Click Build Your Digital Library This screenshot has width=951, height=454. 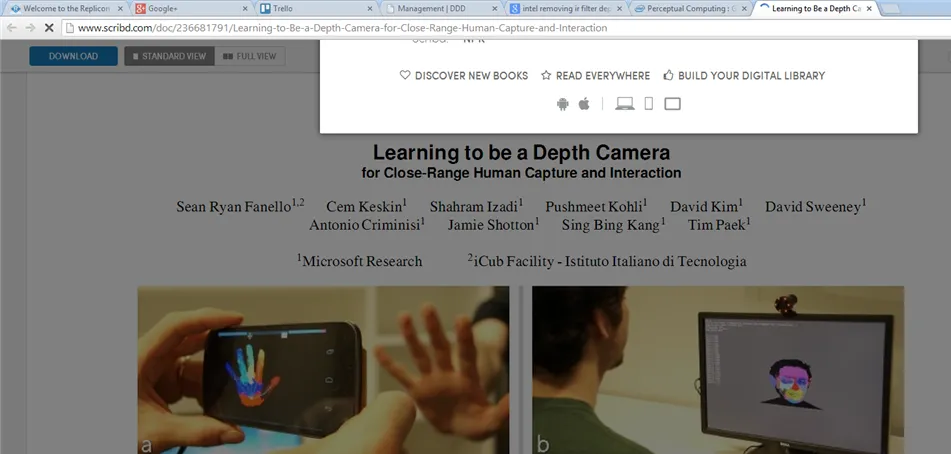pyautogui.click(x=744, y=76)
